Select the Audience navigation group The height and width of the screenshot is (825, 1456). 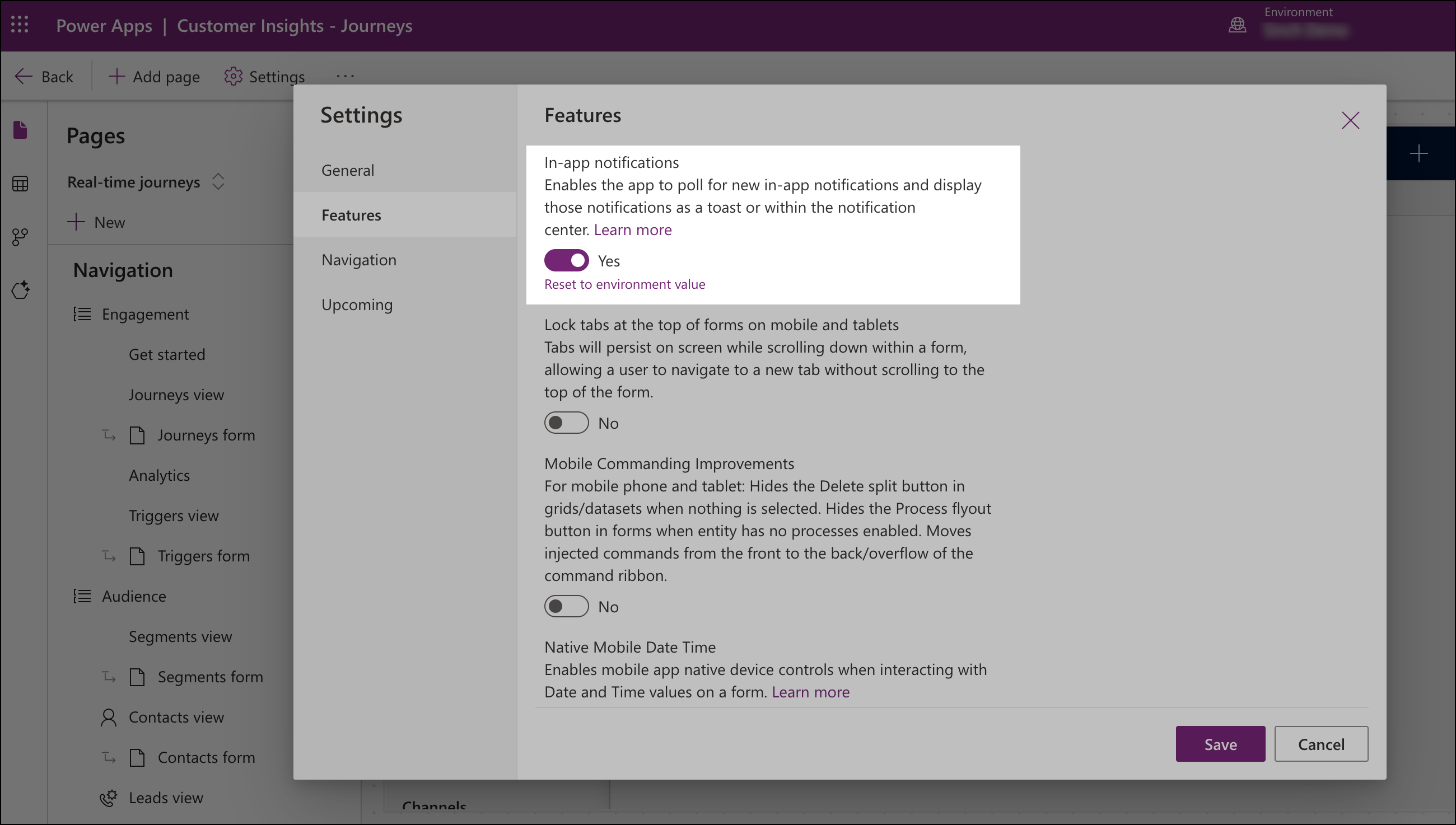[x=134, y=596]
